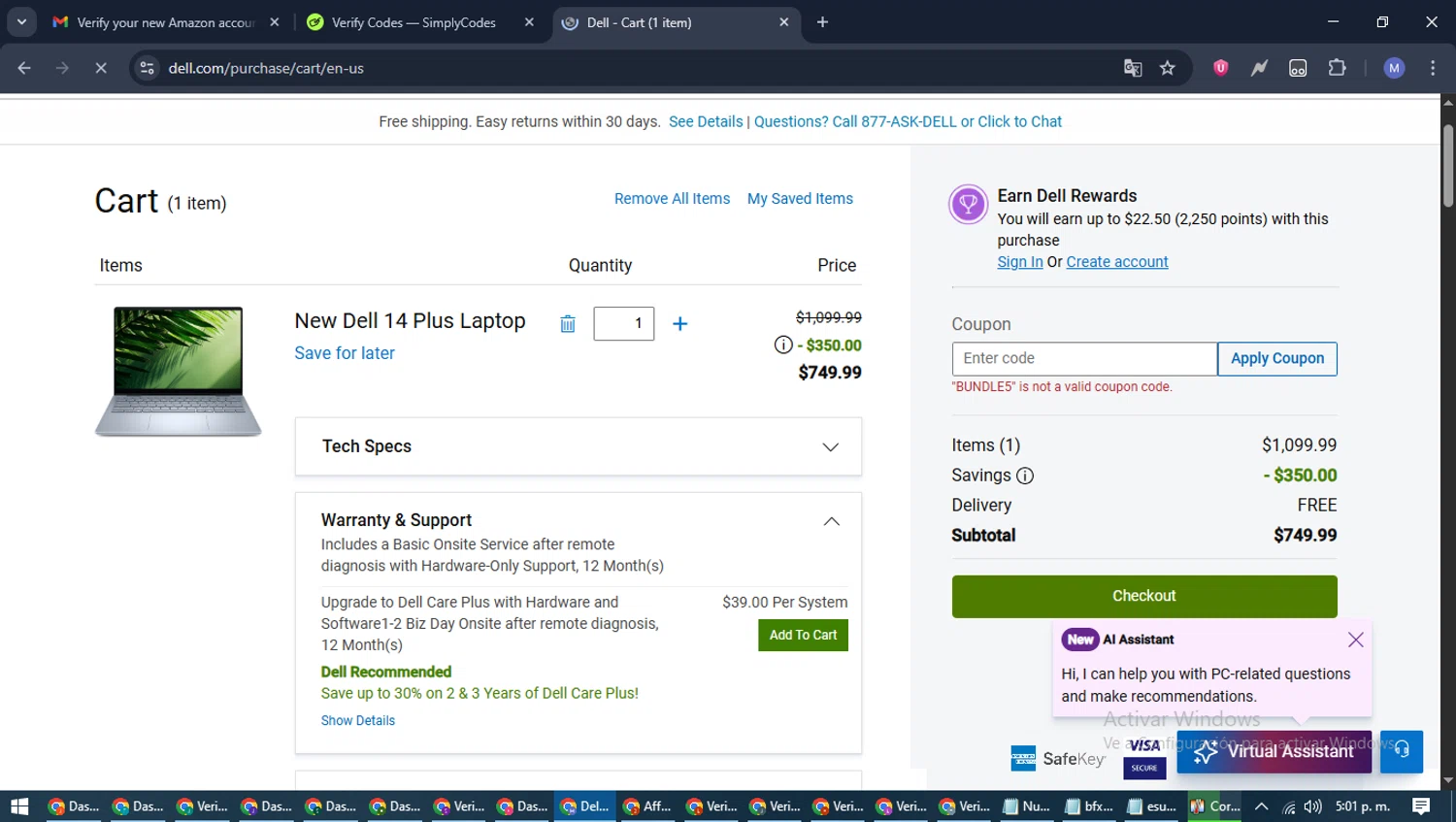Click the address bar URL
This screenshot has height=822, width=1456.
tap(266, 68)
